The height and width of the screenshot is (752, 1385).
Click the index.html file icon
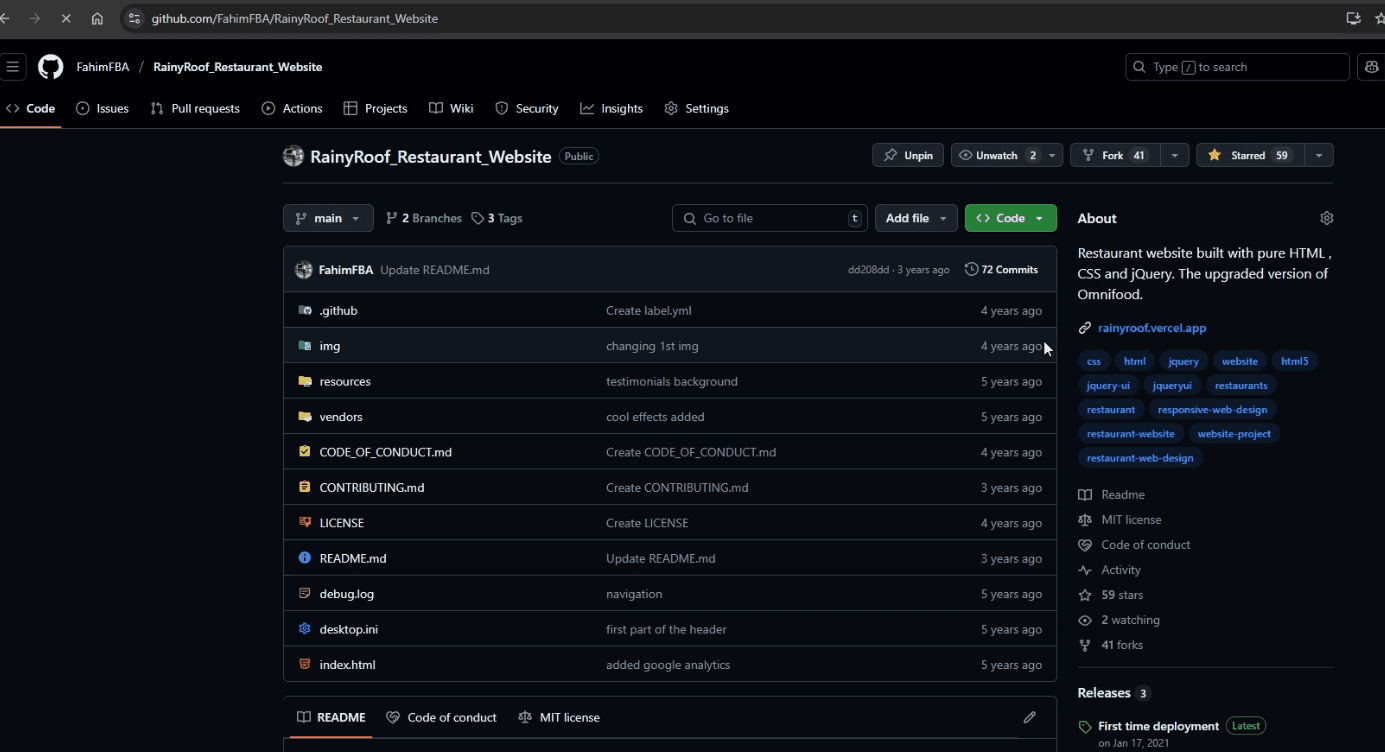tap(305, 664)
